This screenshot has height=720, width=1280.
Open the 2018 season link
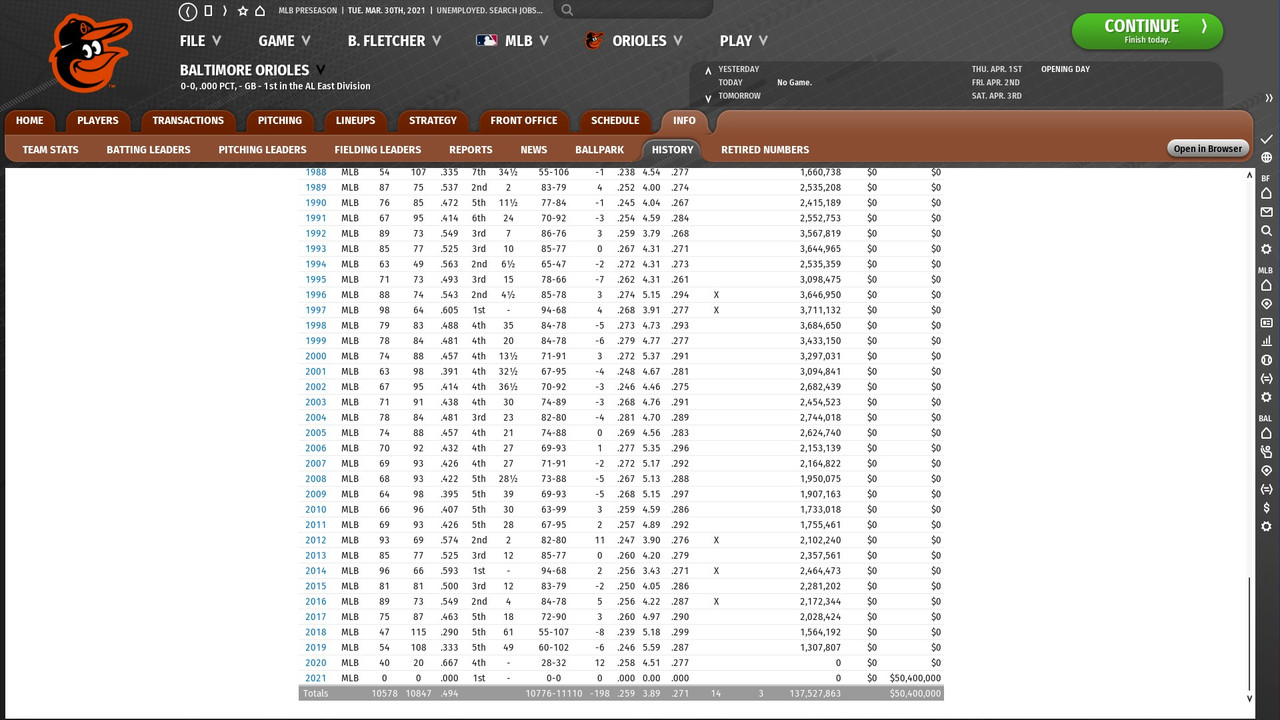click(316, 632)
